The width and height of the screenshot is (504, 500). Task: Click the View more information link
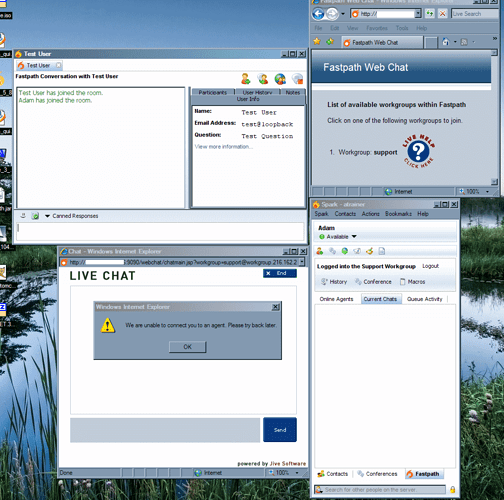[x=224, y=147]
